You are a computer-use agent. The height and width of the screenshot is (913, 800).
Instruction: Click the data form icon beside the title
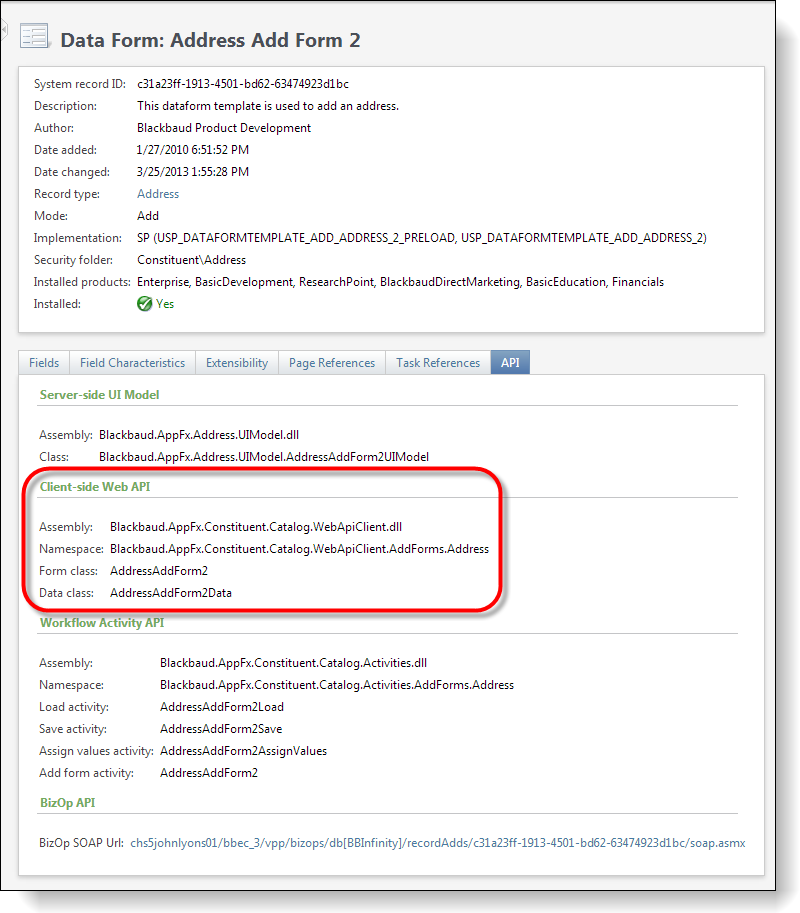[34, 37]
